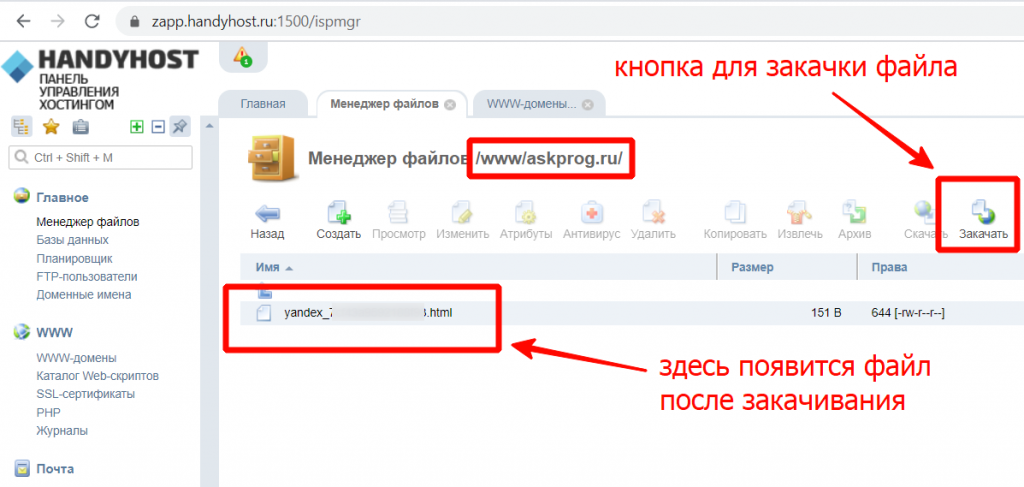Open Базы данных in sidebar
This screenshot has height=487, width=1024.
tap(72, 240)
